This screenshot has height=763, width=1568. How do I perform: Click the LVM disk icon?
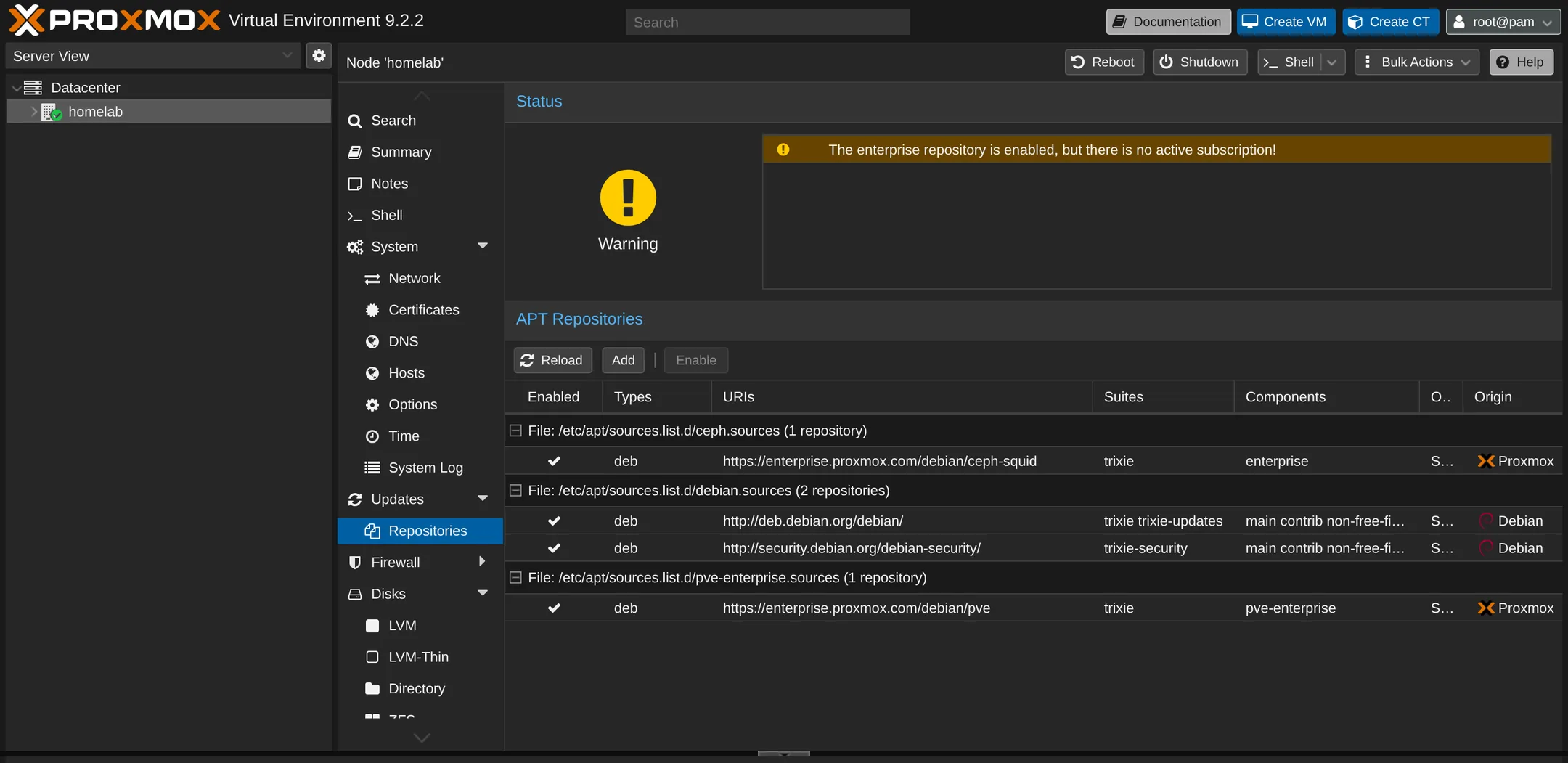pos(372,626)
